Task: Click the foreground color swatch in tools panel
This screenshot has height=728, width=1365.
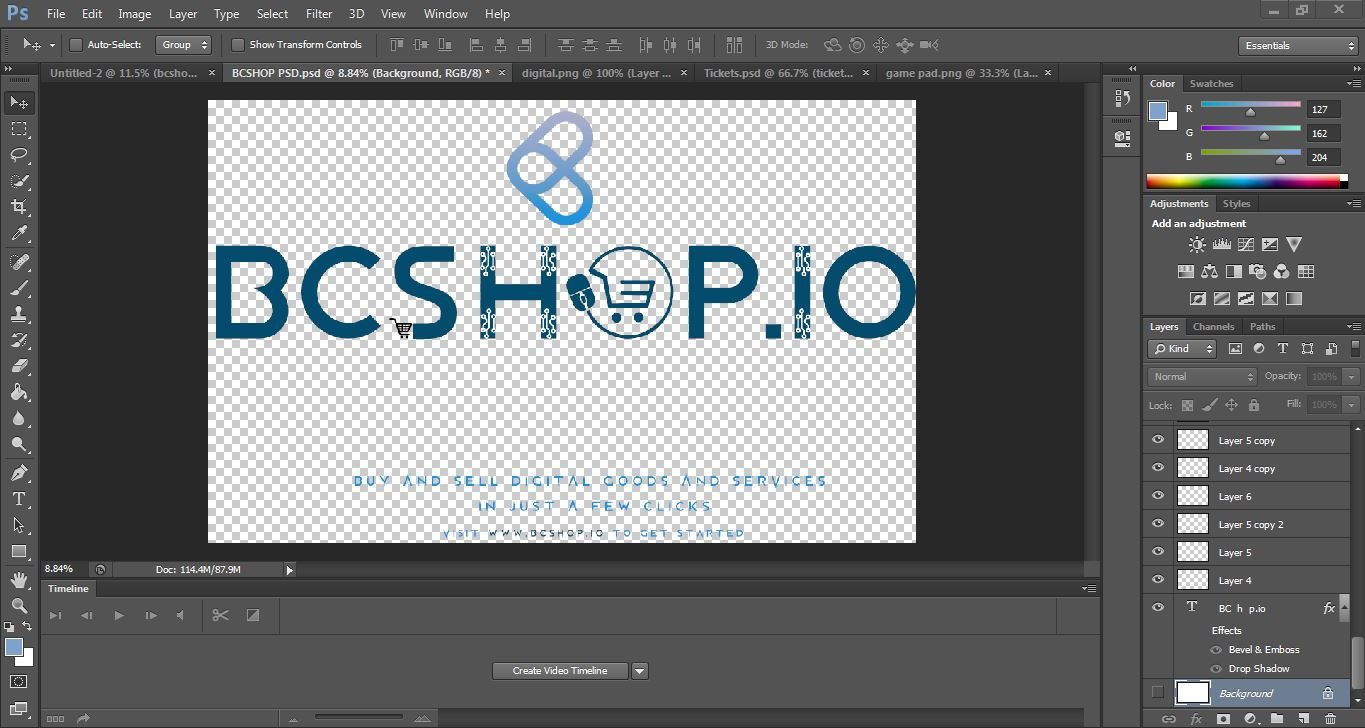Action: pos(14,648)
